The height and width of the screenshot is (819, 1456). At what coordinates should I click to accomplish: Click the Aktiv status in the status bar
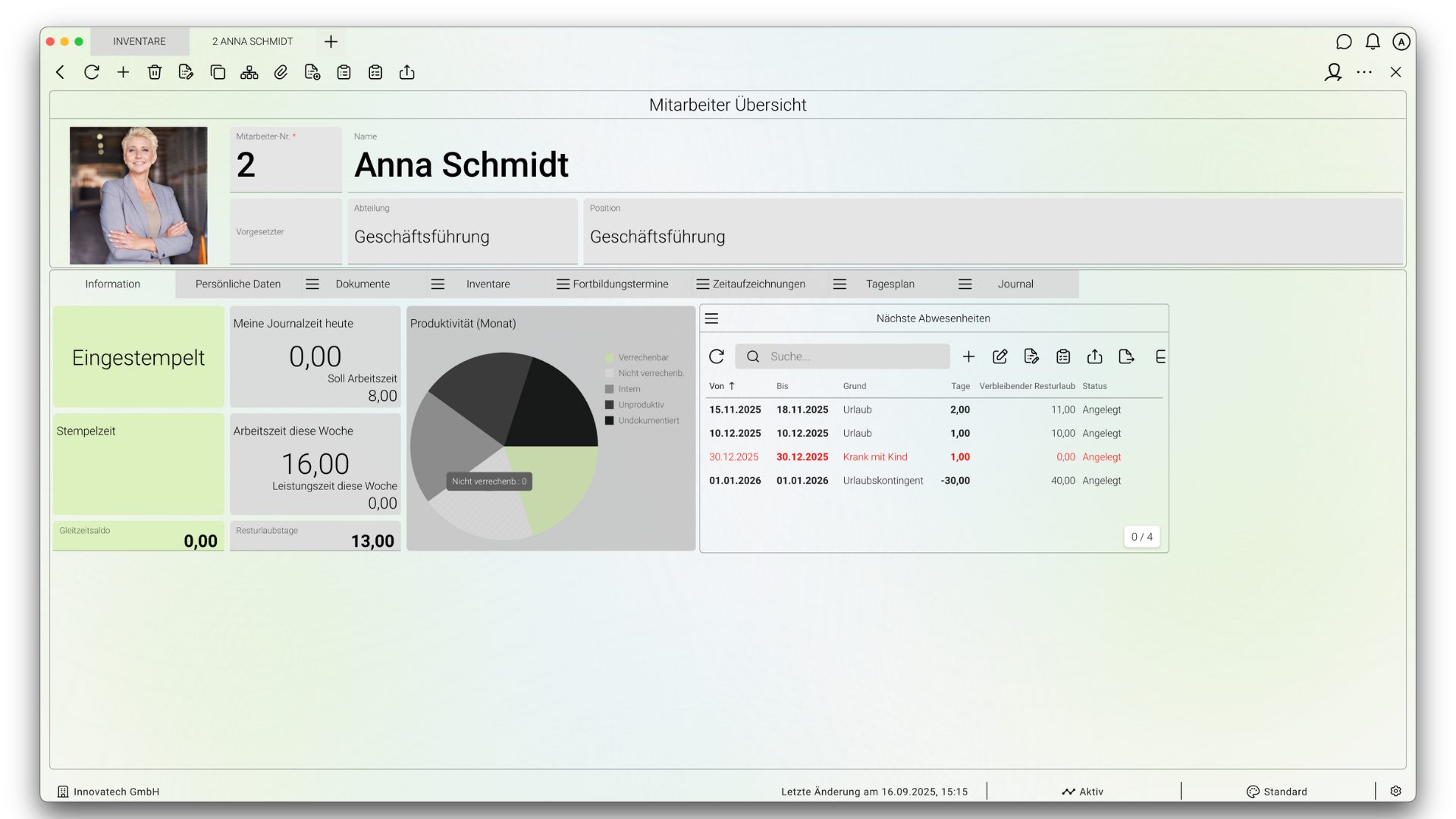pos(1082,791)
